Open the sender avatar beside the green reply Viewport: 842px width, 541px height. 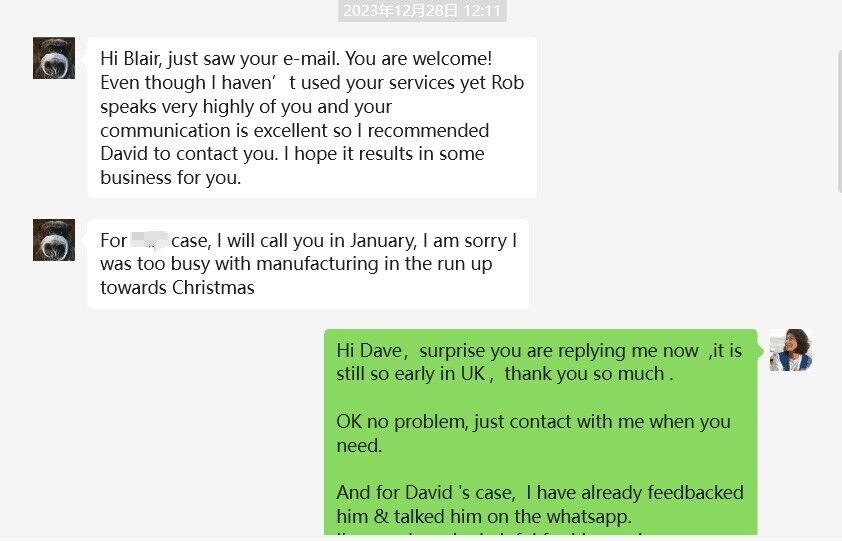pos(790,350)
